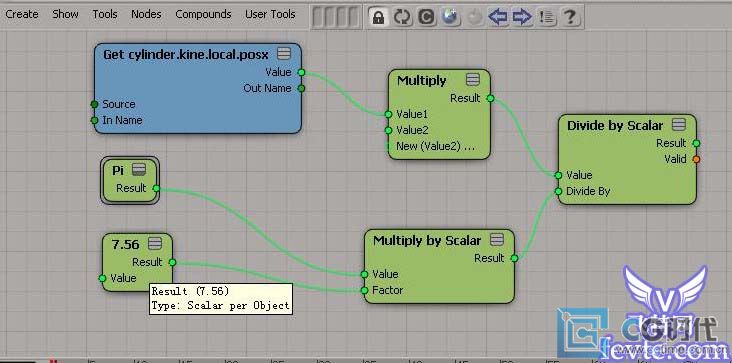The width and height of the screenshot is (732, 363).
Task: Click the Result output port on 7.56 node
Action: (172, 262)
